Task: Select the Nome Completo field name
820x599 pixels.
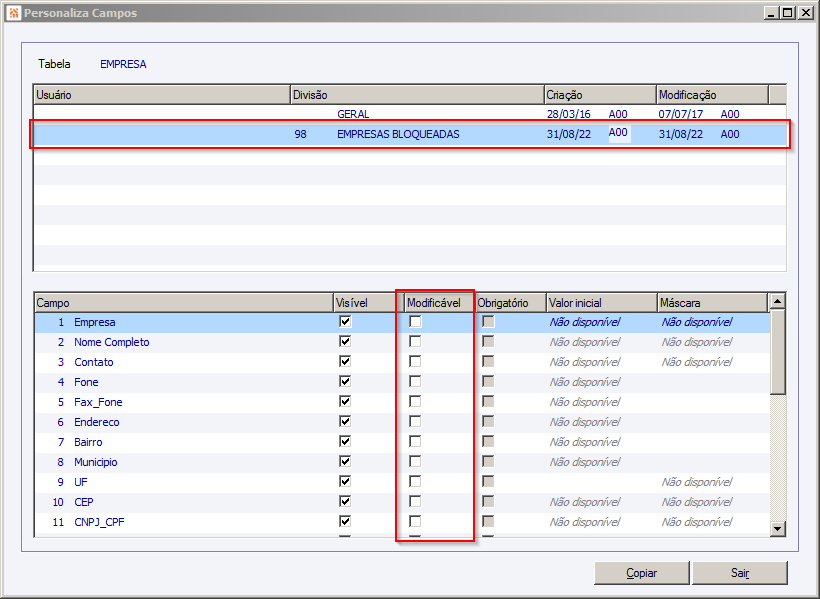Action: 112,342
